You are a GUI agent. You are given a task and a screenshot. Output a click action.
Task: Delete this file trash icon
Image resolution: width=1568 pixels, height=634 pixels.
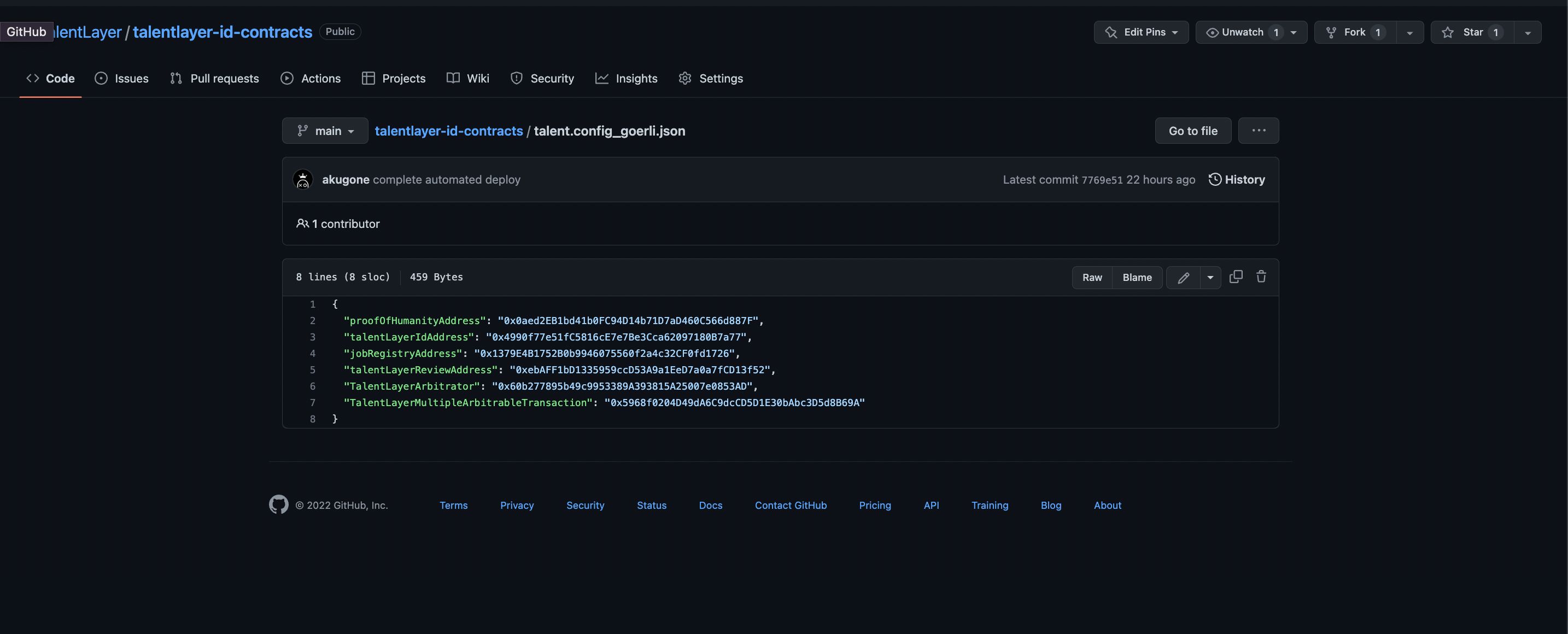(x=1261, y=277)
